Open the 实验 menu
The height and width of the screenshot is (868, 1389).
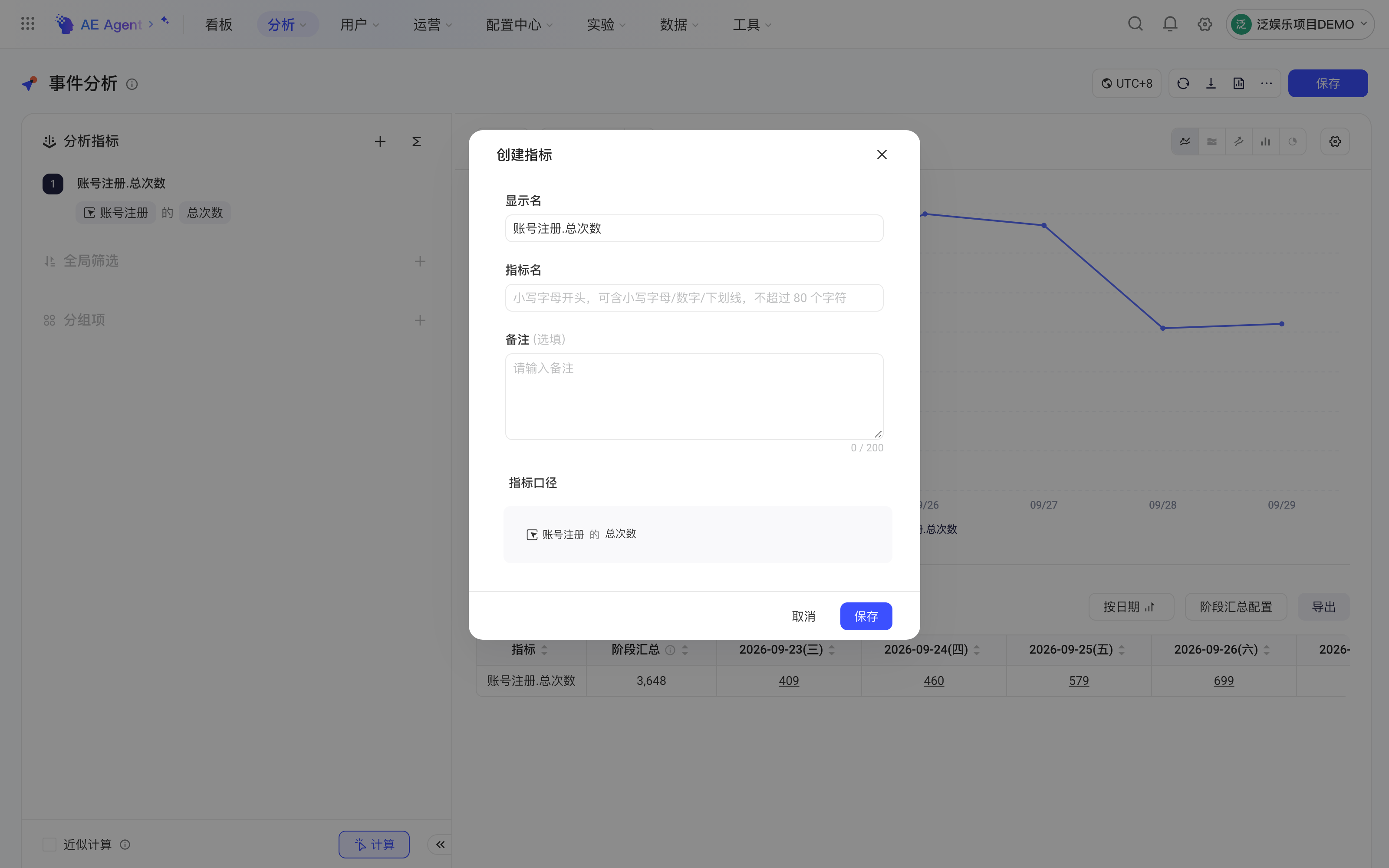[606, 25]
